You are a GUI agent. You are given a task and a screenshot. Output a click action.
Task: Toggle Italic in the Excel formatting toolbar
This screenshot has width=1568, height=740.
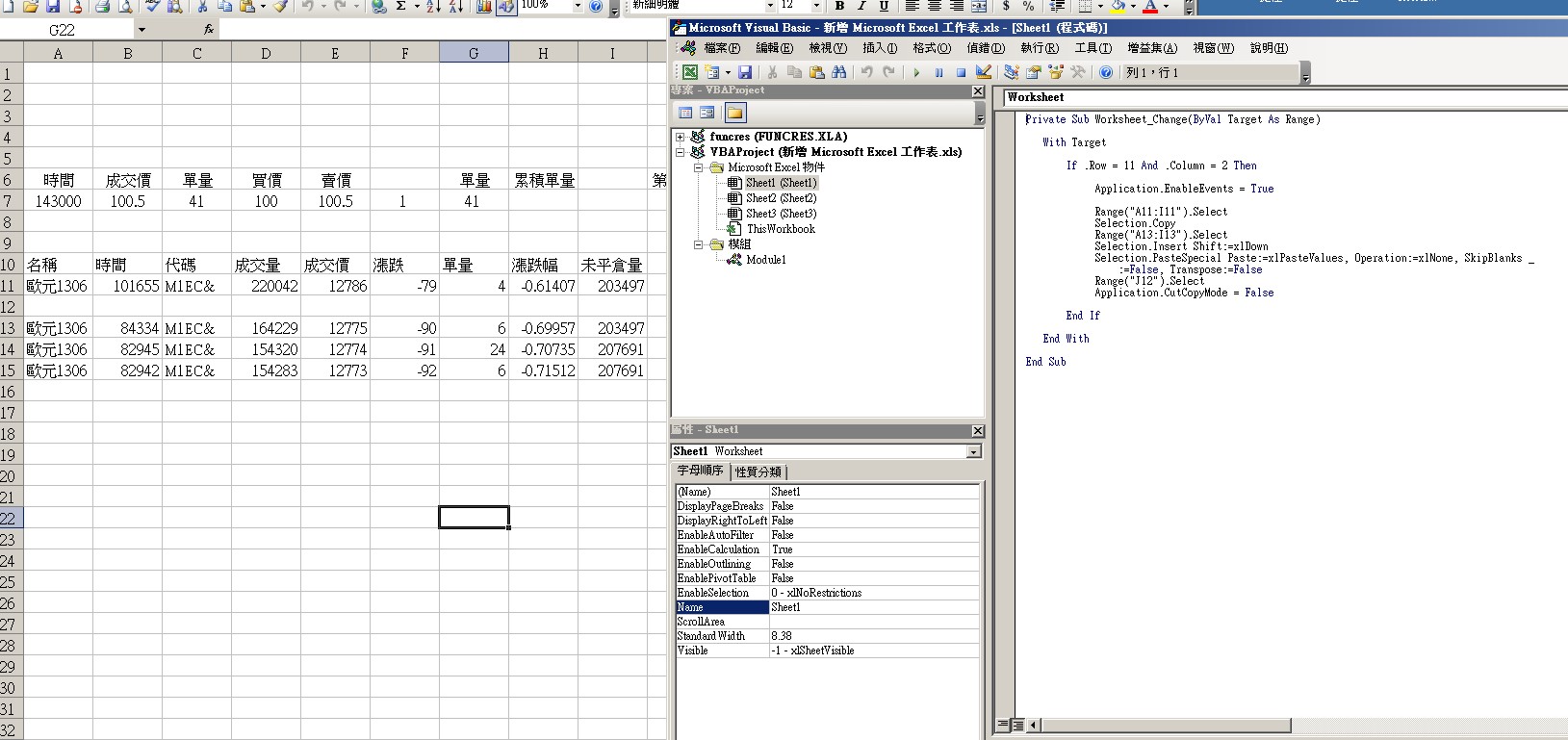pos(861,6)
